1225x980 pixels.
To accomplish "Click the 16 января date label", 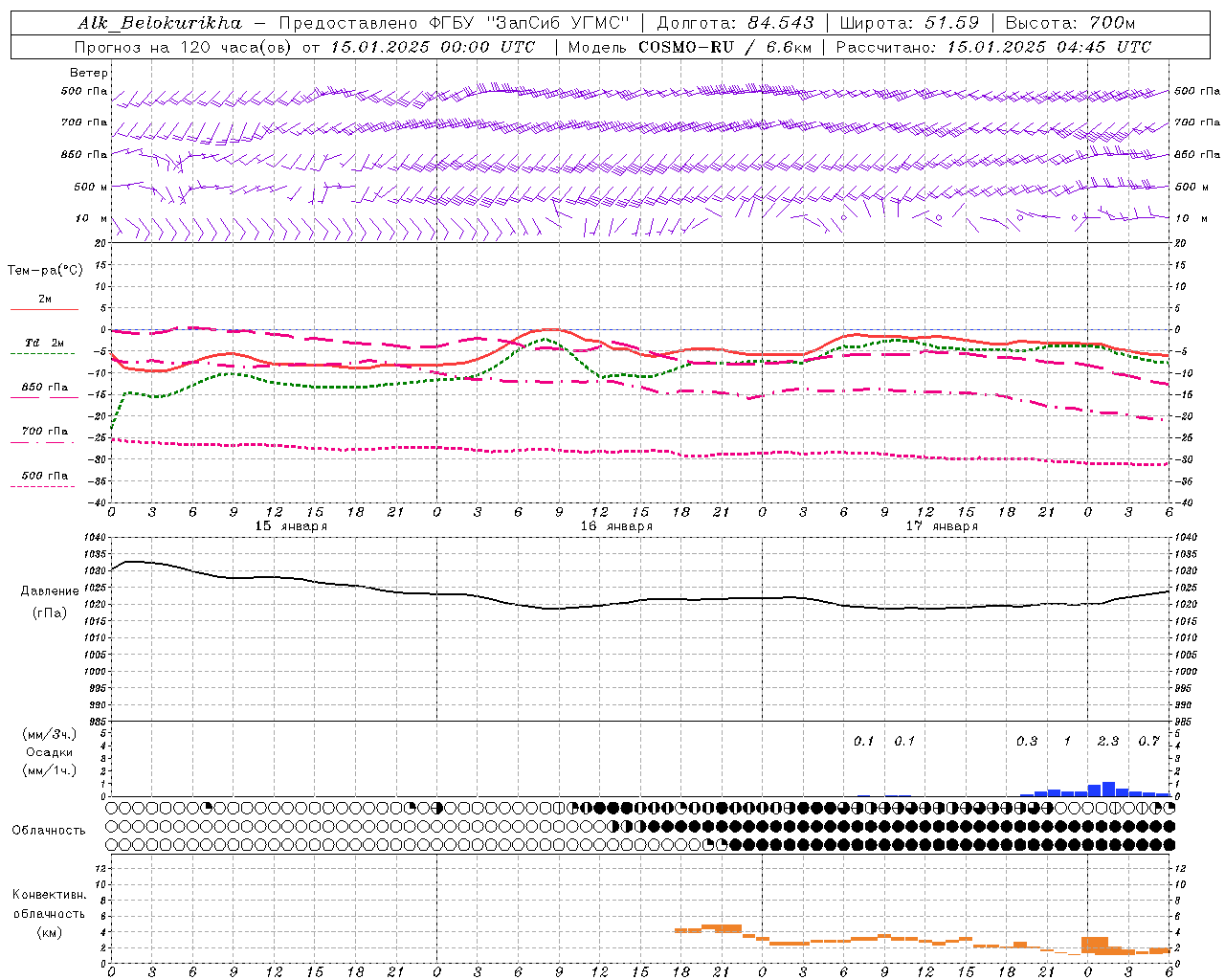I will (616, 526).
